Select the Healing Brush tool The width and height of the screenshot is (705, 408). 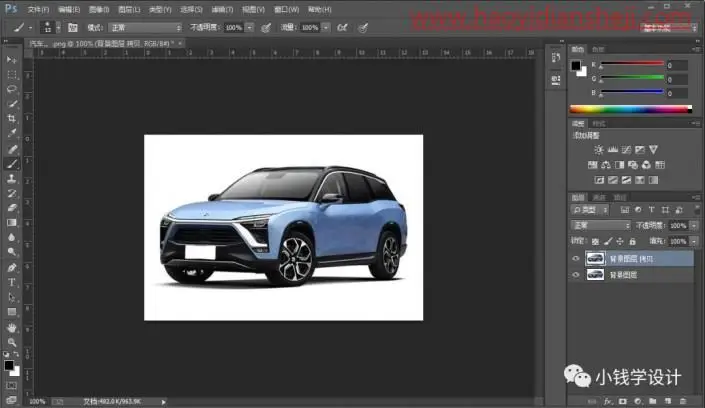(x=12, y=149)
